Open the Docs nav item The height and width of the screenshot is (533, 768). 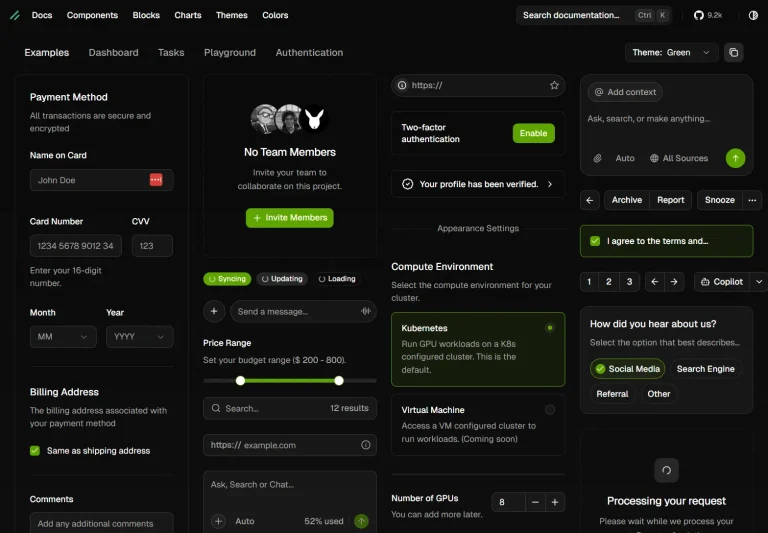click(42, 15)
